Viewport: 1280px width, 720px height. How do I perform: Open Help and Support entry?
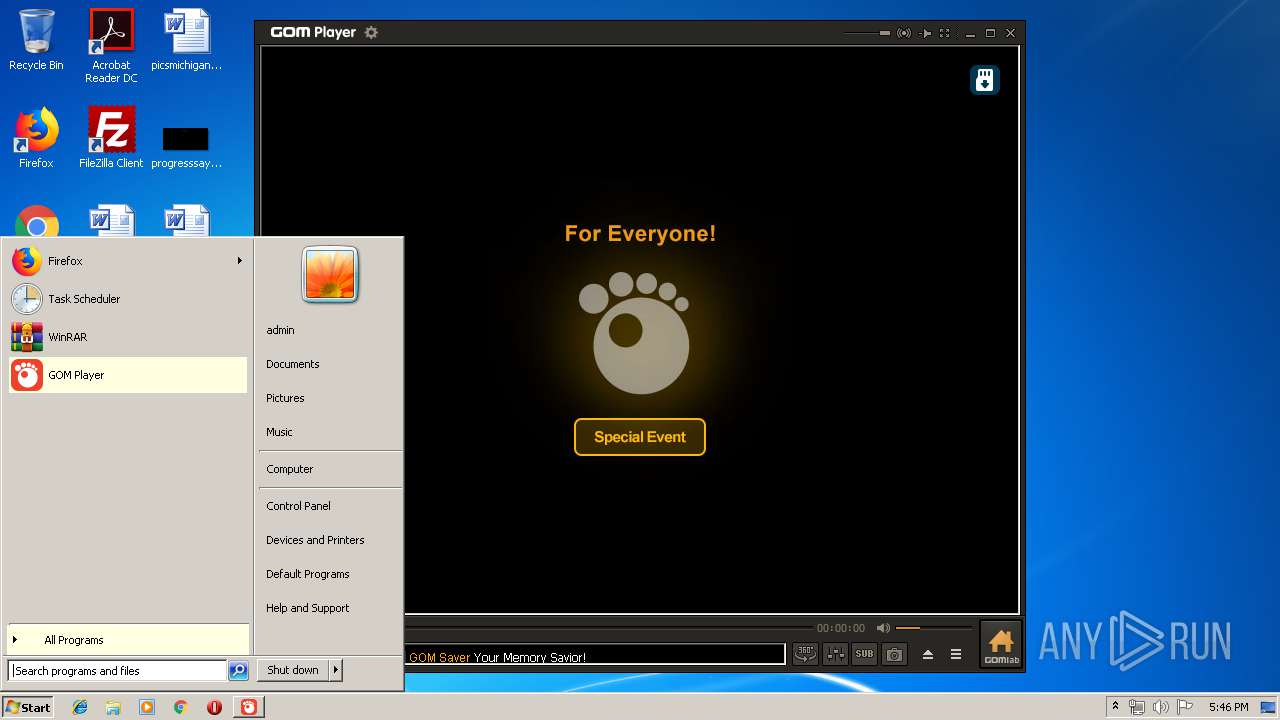[308, 608]
